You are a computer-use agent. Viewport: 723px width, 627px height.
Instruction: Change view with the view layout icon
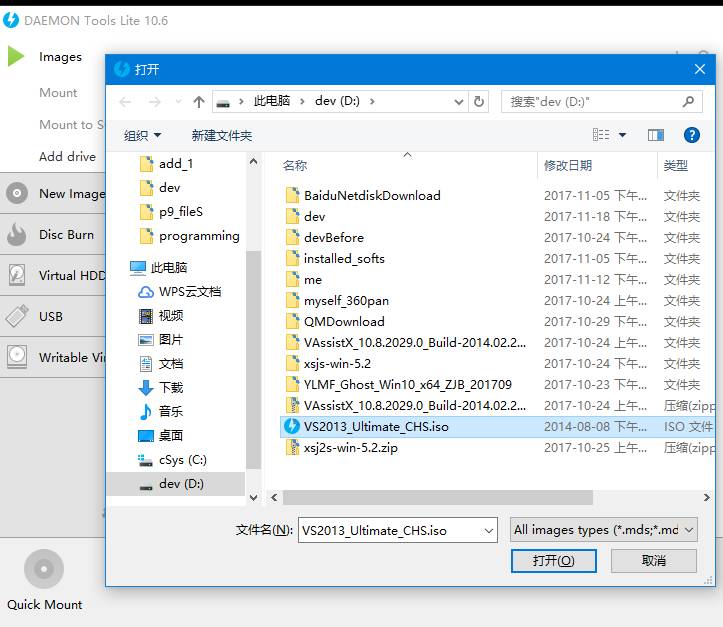(601, 135)
